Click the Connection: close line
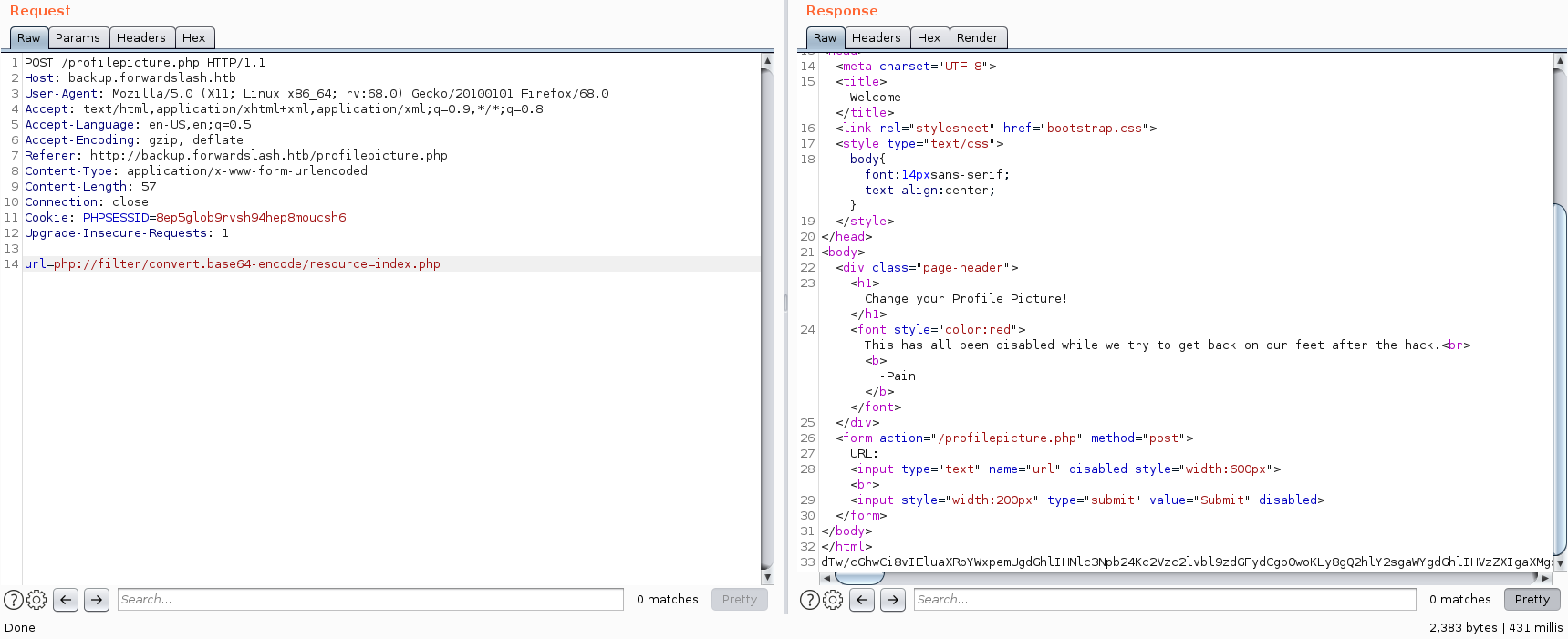 (87, 202)
